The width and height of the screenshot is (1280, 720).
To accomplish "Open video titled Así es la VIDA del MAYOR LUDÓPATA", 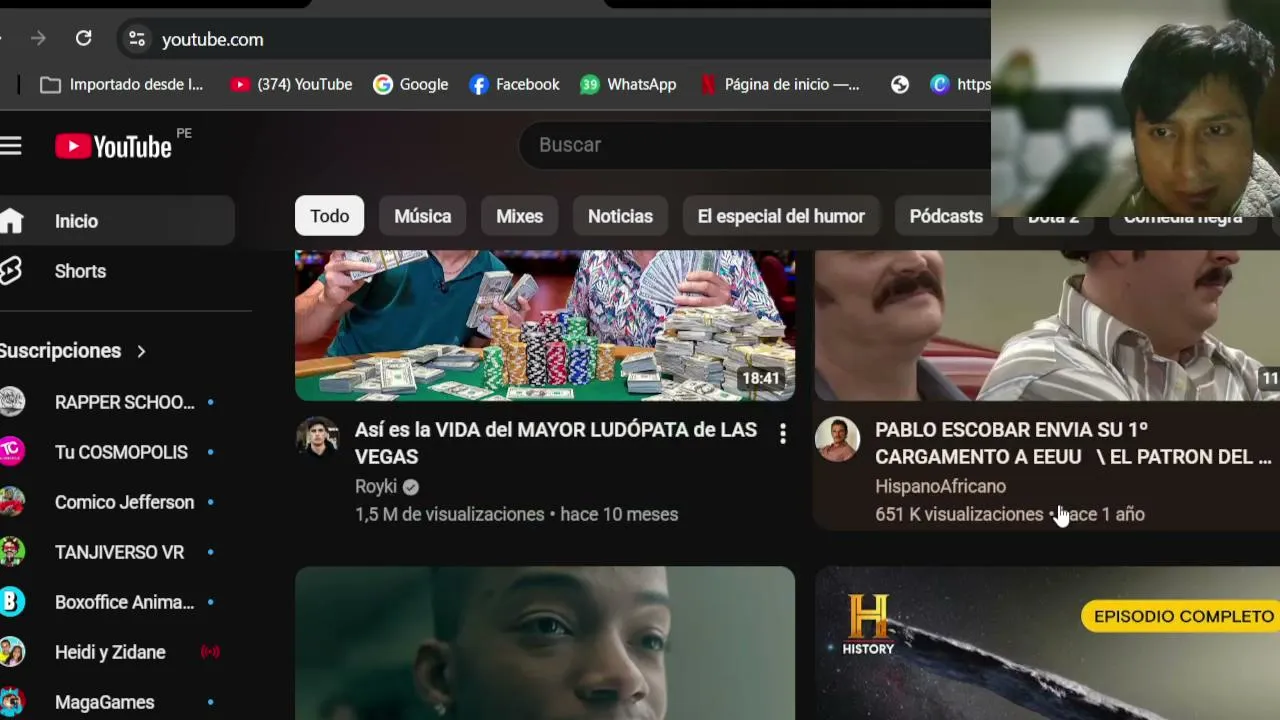I will click(556, 443).
